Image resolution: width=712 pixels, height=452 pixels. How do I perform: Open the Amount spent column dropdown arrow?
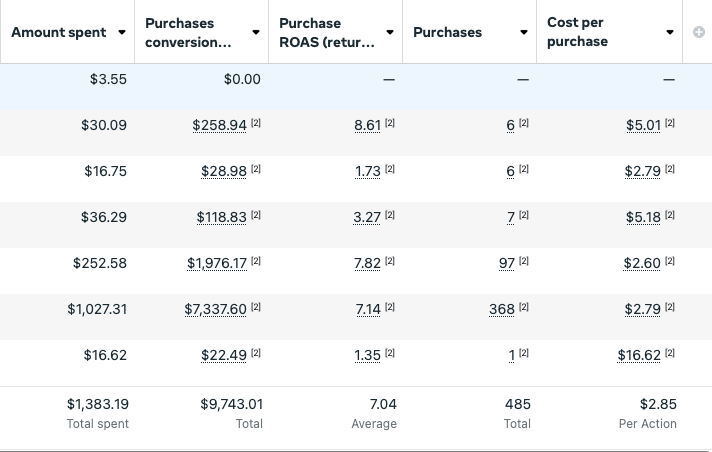pyautogui.click(x=122, y=32)
